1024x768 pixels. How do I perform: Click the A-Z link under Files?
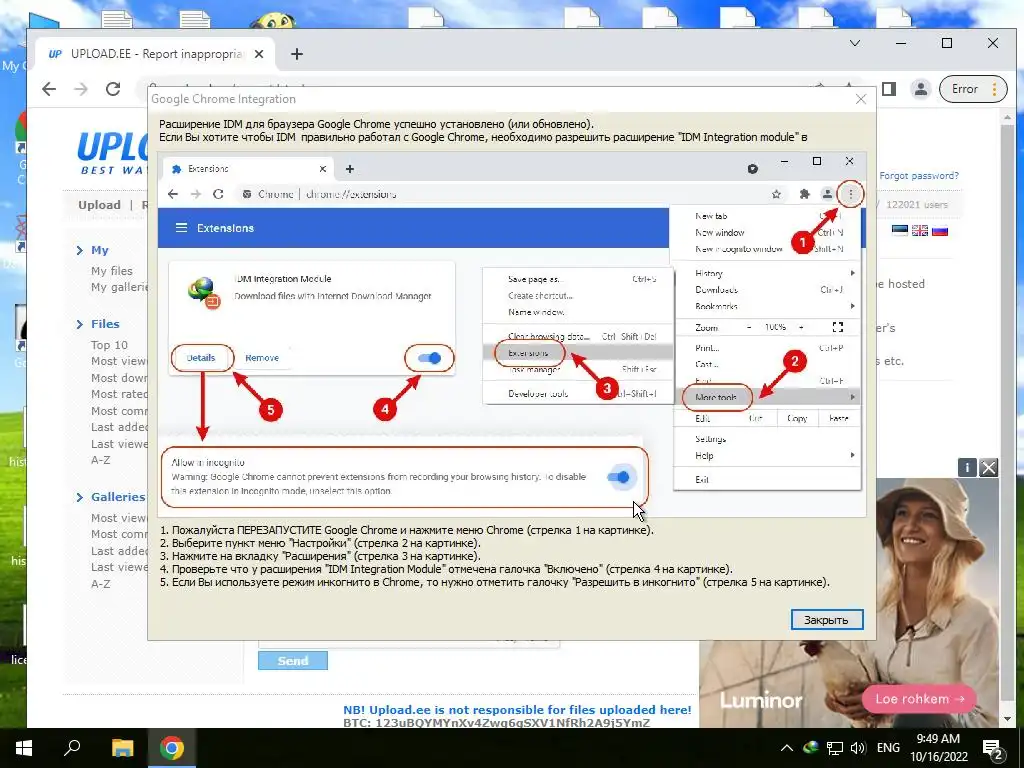[101, 460]
